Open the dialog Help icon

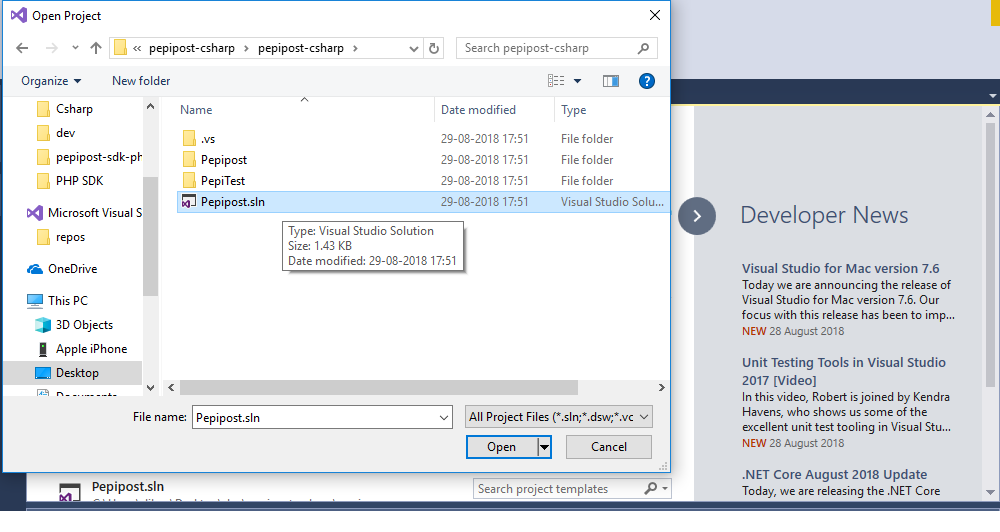(x=647, y=81)
